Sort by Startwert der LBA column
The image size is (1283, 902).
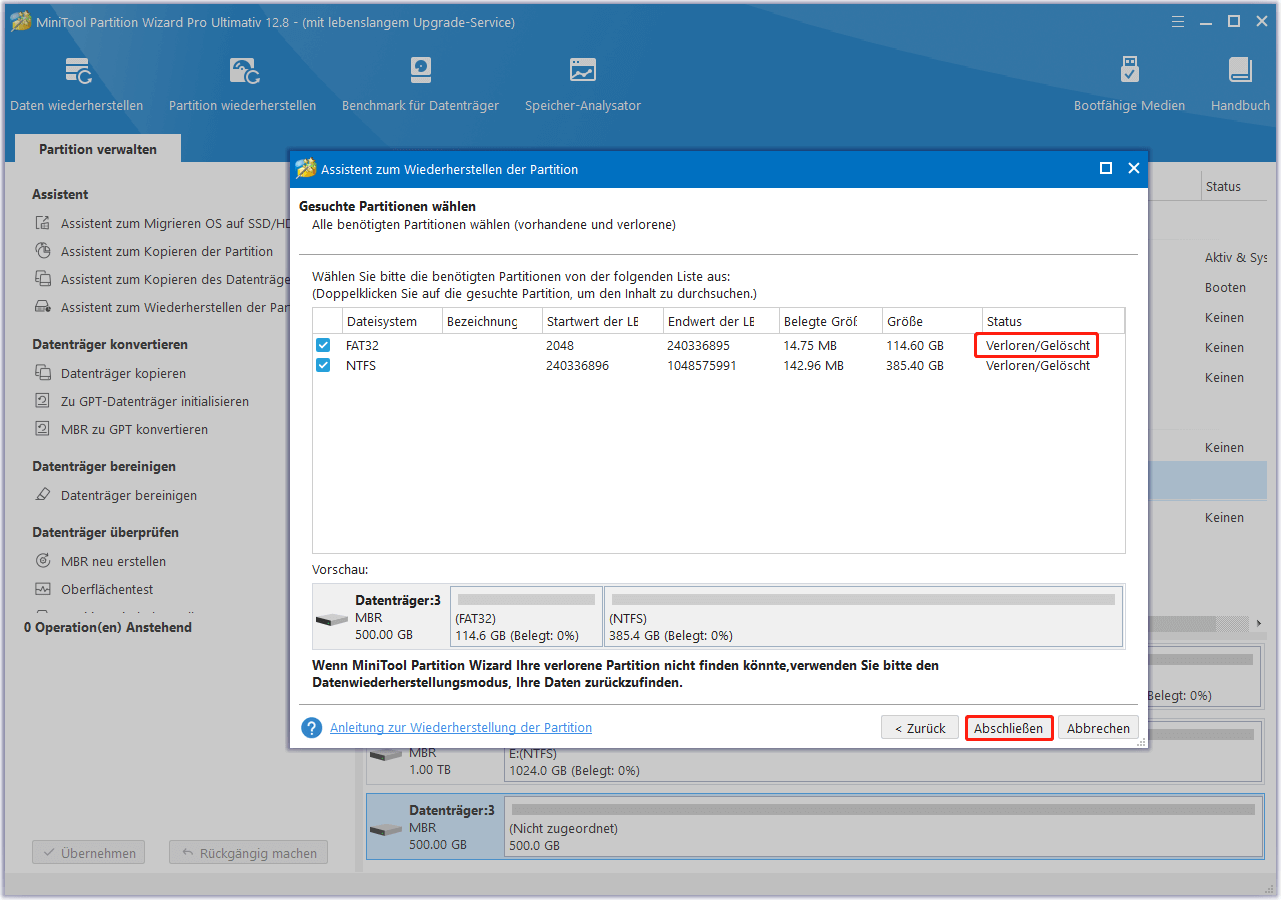(x=602, y=321)
